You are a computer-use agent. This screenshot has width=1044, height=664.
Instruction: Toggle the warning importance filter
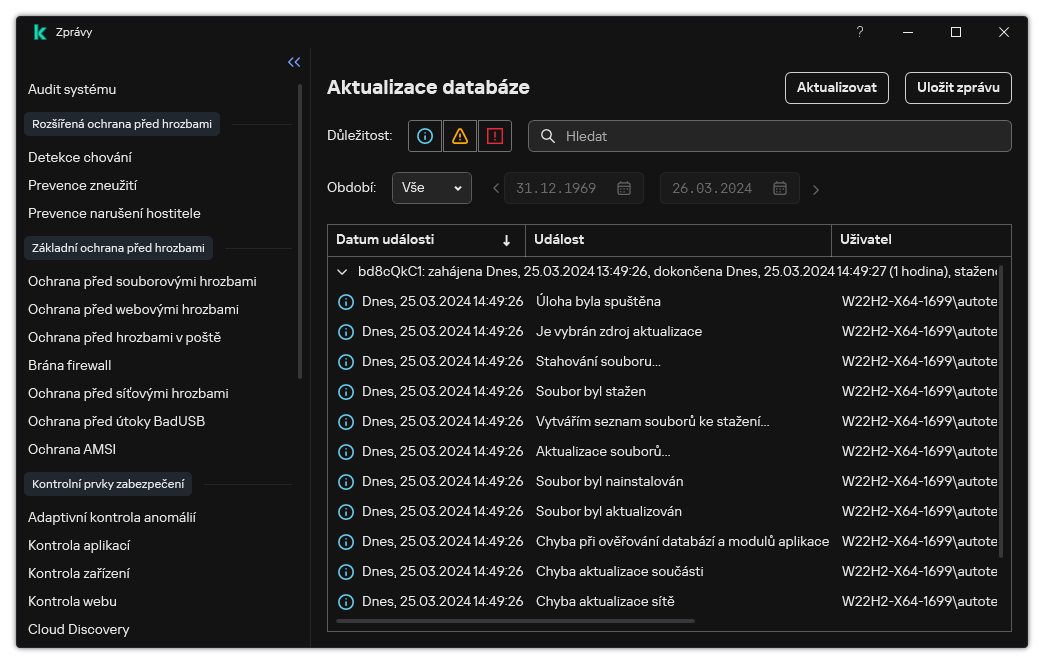[460, 136]
